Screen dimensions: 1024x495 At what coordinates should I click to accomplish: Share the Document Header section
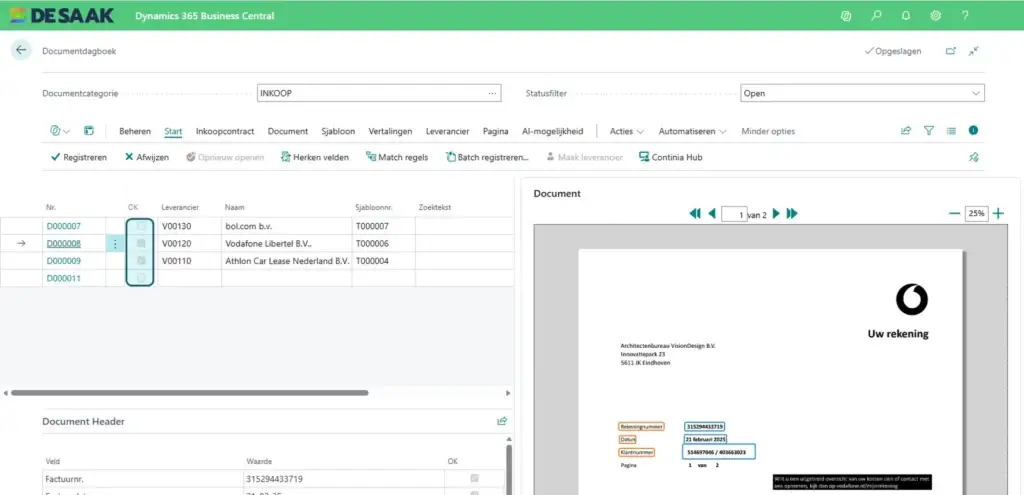(502, 421)
